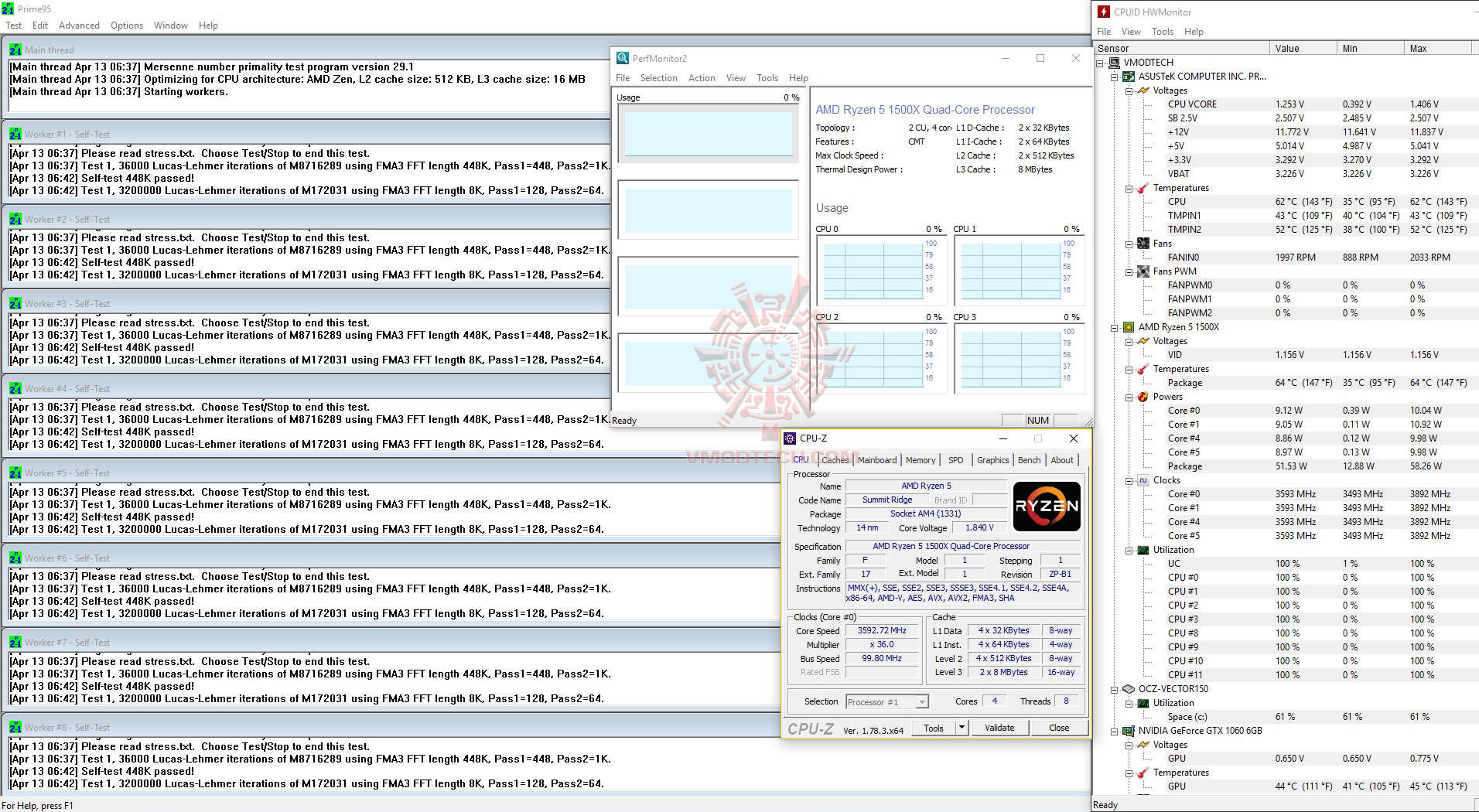Click the Powers flame icon in HWMonitor
Viewport: 1479px width, 812px height.
point(1143,397)
